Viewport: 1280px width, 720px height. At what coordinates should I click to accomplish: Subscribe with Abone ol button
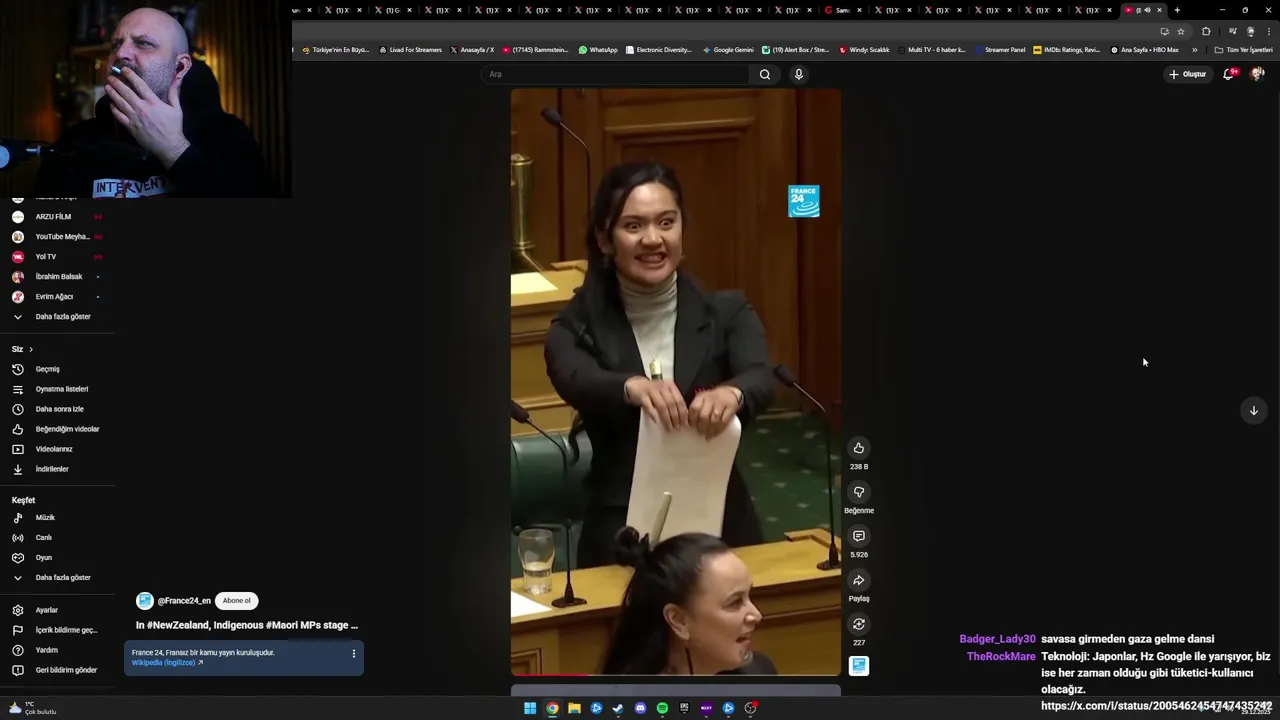[x=237, y=601]
